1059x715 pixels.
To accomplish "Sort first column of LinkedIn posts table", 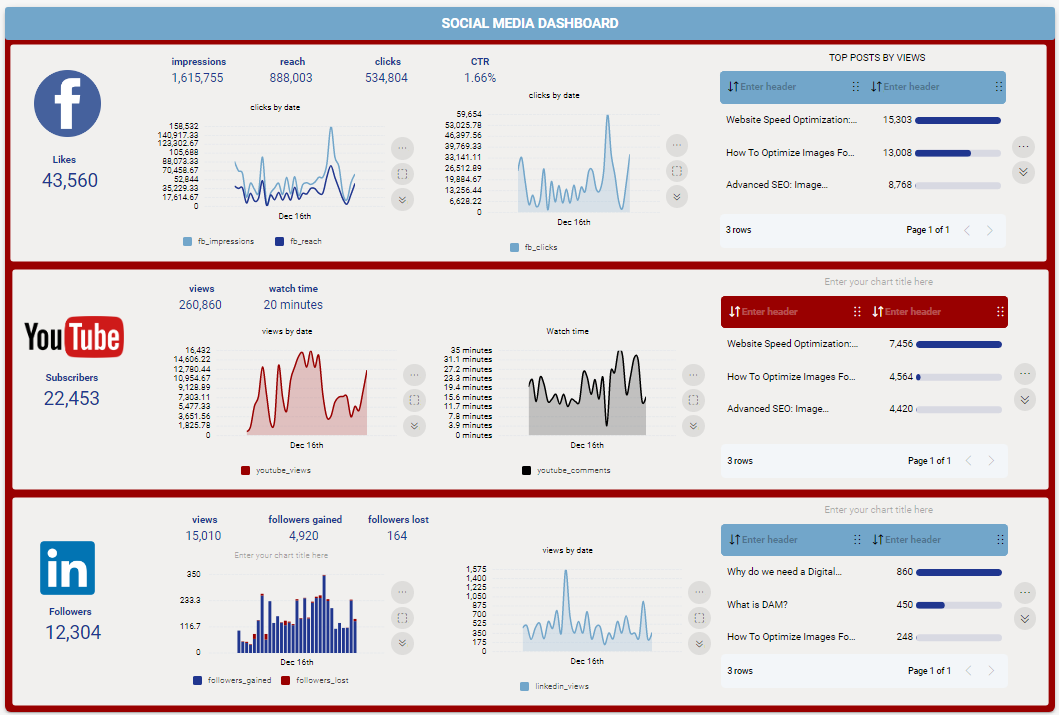I will [x=734, y=539].
